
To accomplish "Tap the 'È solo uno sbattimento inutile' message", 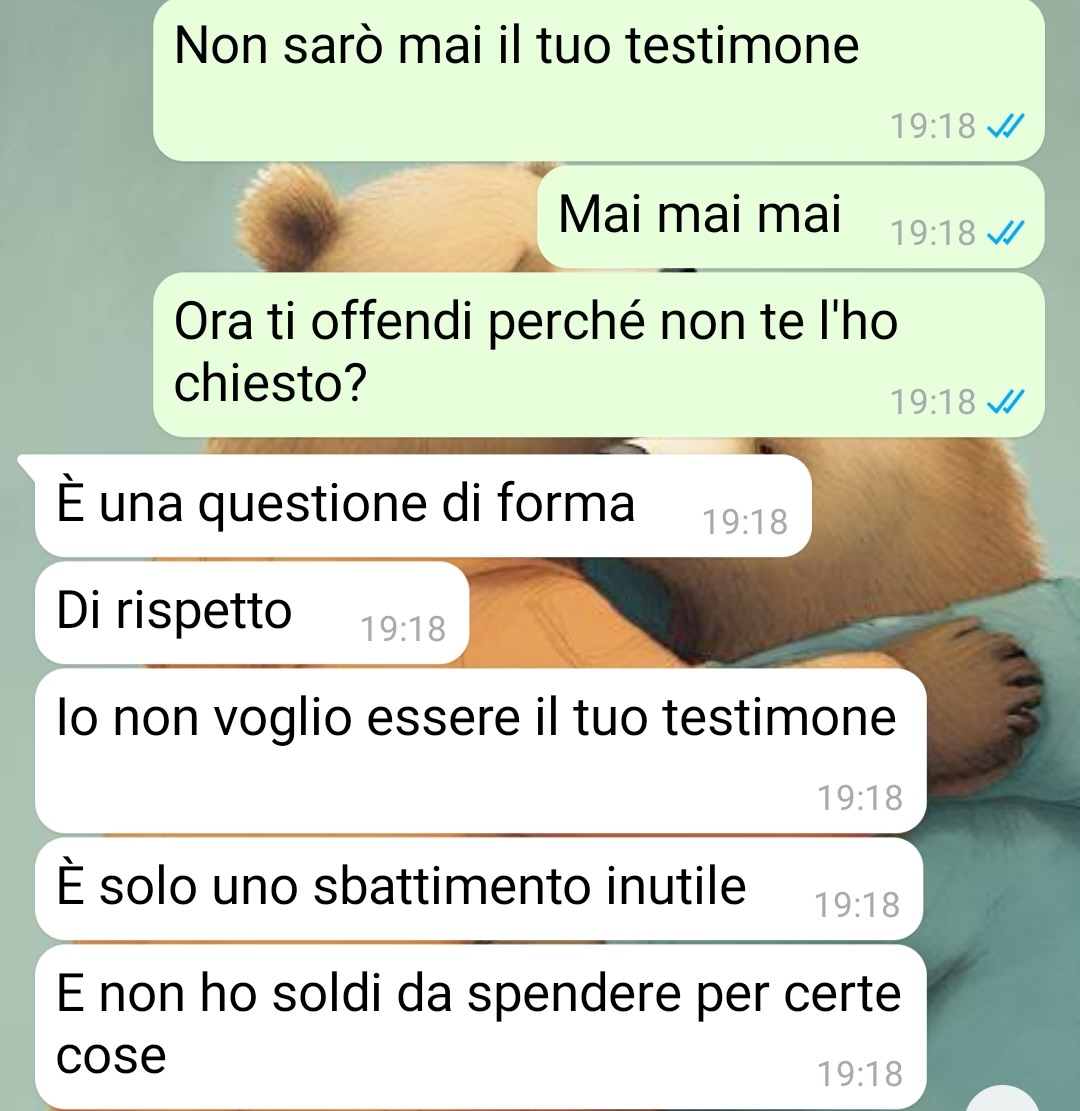I will point(479,889).
